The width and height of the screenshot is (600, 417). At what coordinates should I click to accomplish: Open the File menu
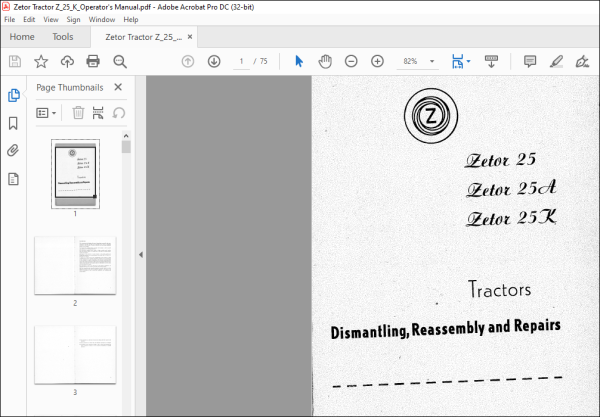click(x=10, y=20)
